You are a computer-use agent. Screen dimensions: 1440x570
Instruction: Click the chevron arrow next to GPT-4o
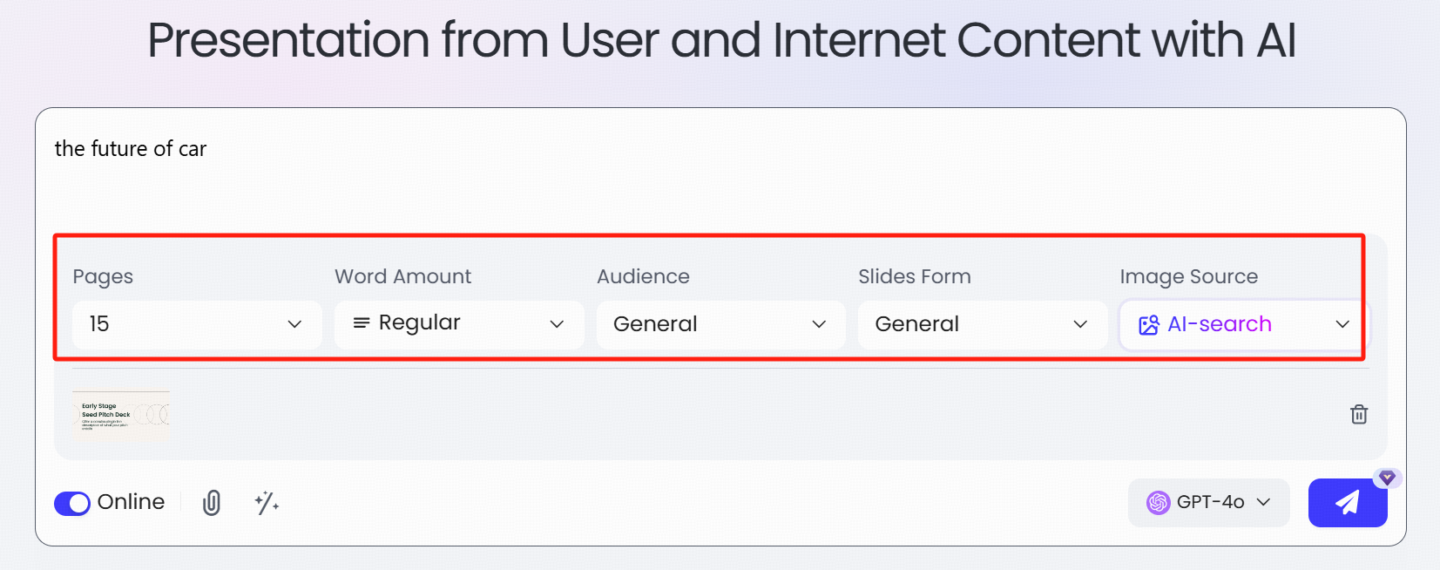tap(1263, 502)
